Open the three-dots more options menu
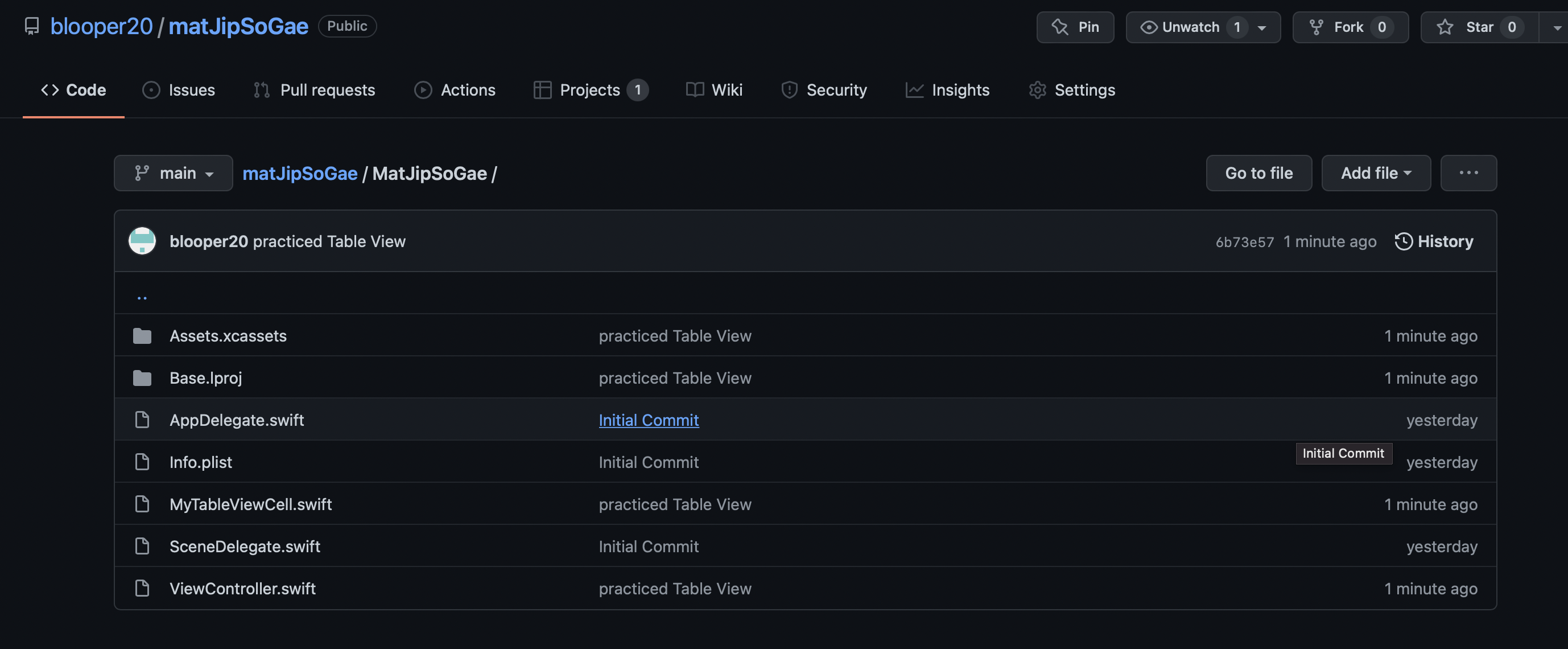This screenshot has height=649, width=1568. click(1468, 174)
